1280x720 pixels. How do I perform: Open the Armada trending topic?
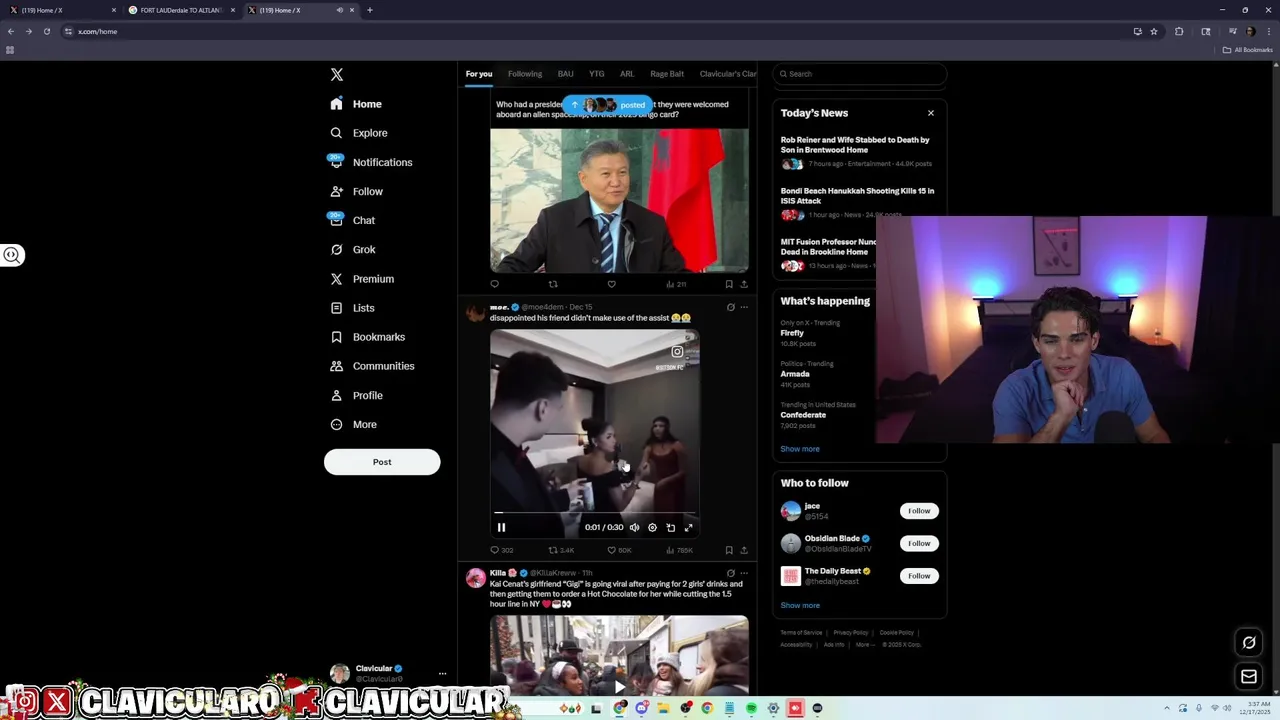(x=795, y=374)
